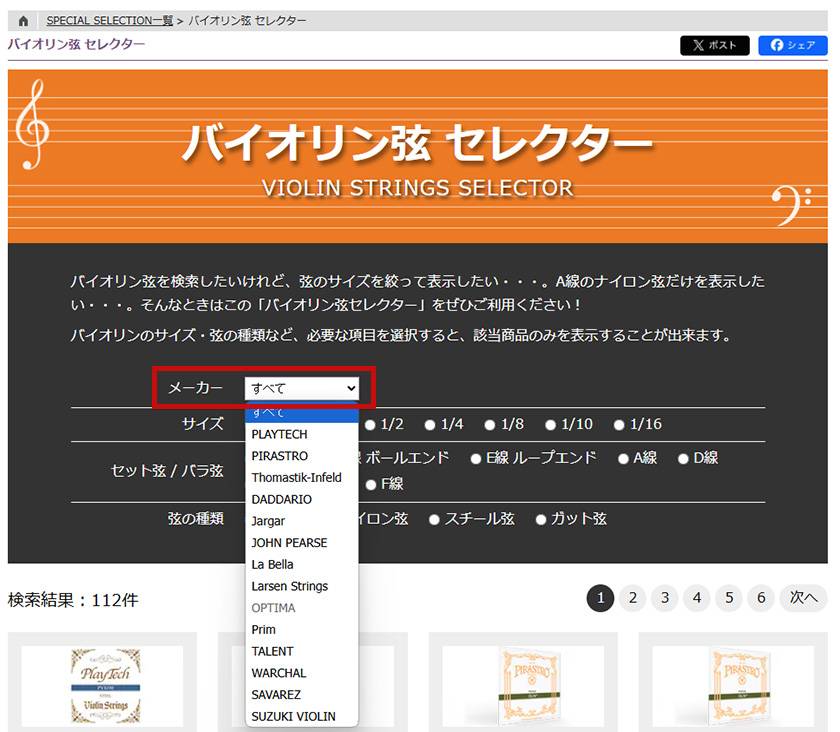The width and height of the screenshot is (840, 732).
Task: Choose SAVAREZ in maker list
Action: coord(302,694)
